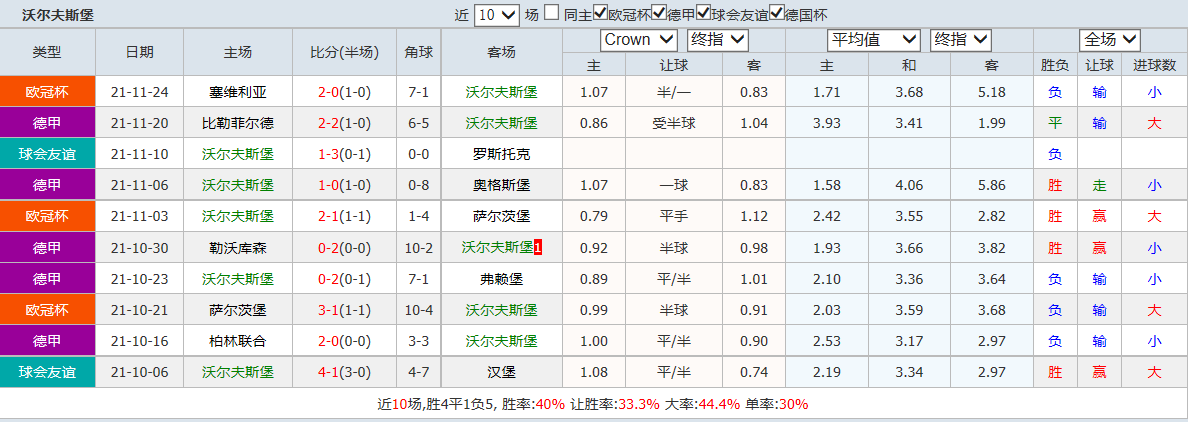Click the 走 handicap result in the 21-11-06 row
Viewport: 1190px width, 422px height.
tap(1100, 185)
